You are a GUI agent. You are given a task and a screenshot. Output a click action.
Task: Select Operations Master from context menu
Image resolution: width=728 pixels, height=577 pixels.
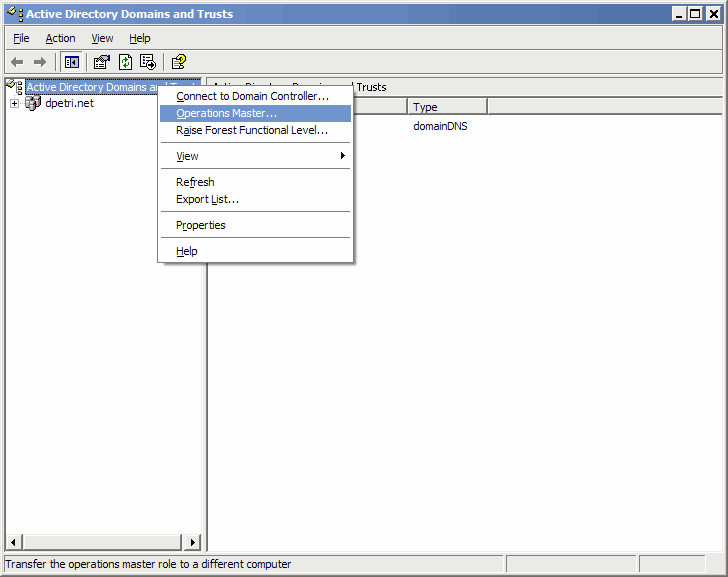pyautogui.click(x=255, y=113)
